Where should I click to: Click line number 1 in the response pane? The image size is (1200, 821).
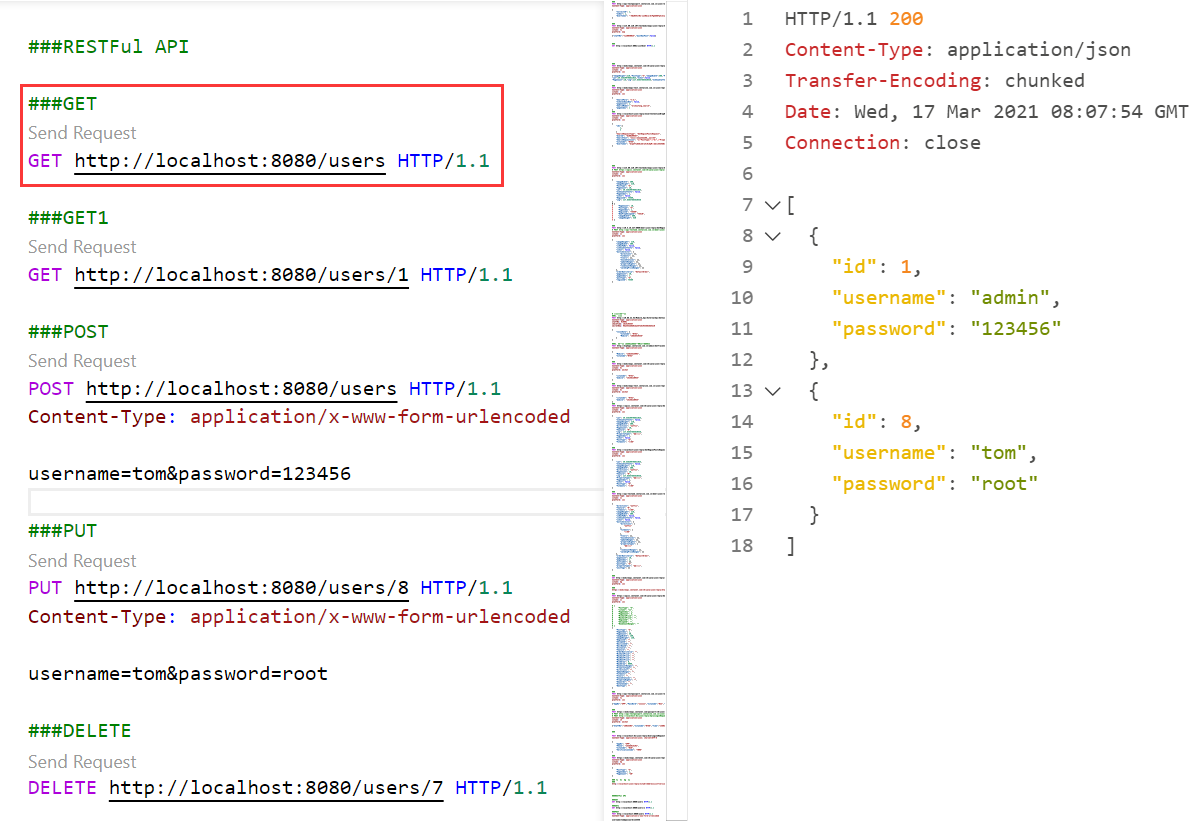click(x=747, y=19)
